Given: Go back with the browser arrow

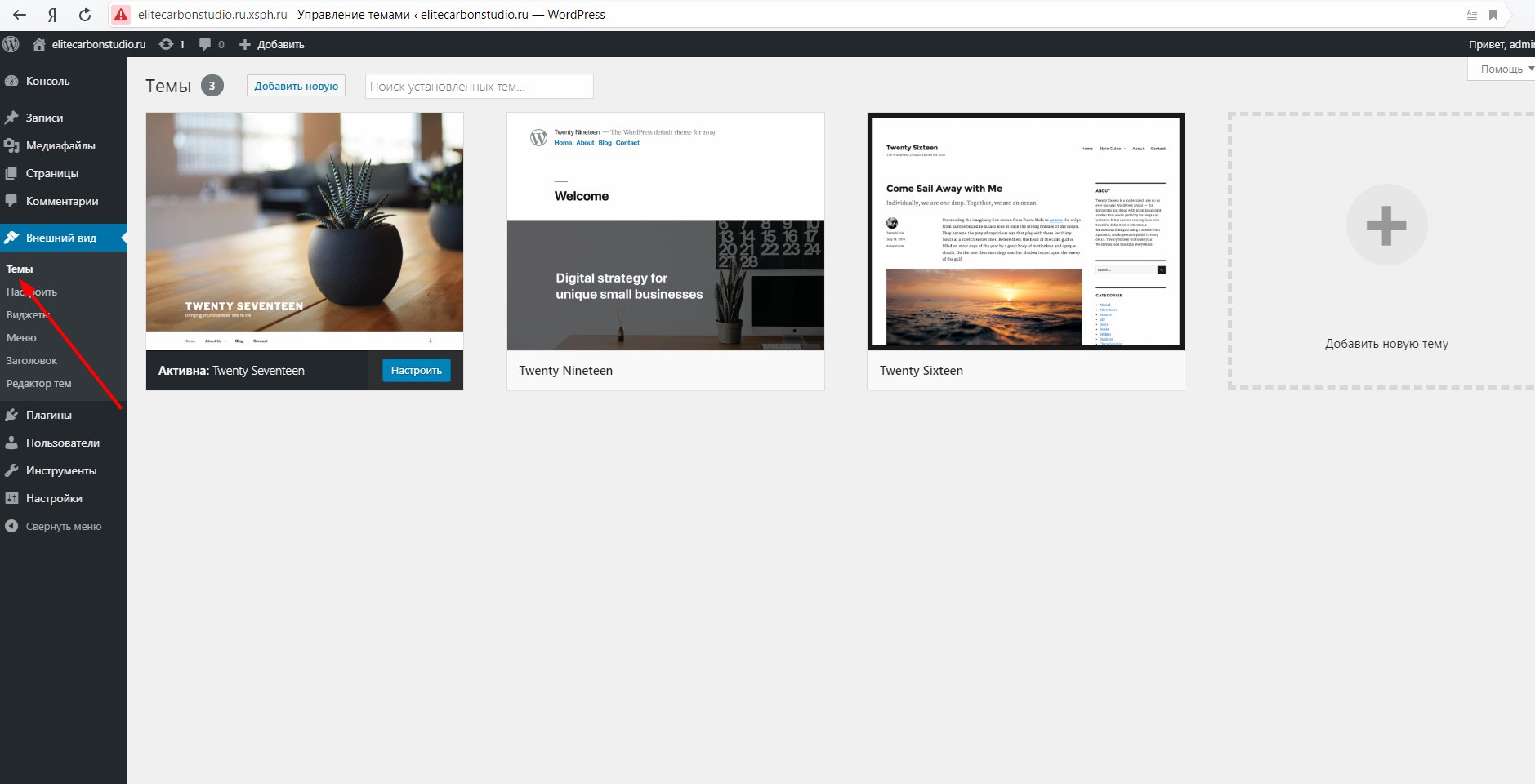Looking at the screenshot, I should 20,15.
